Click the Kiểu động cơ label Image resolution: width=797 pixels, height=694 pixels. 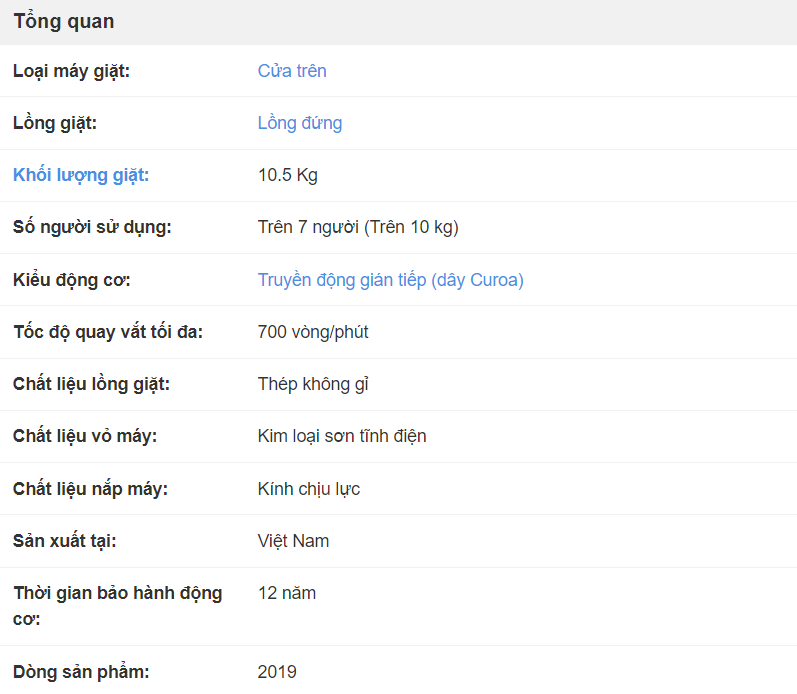coord(72,280)
